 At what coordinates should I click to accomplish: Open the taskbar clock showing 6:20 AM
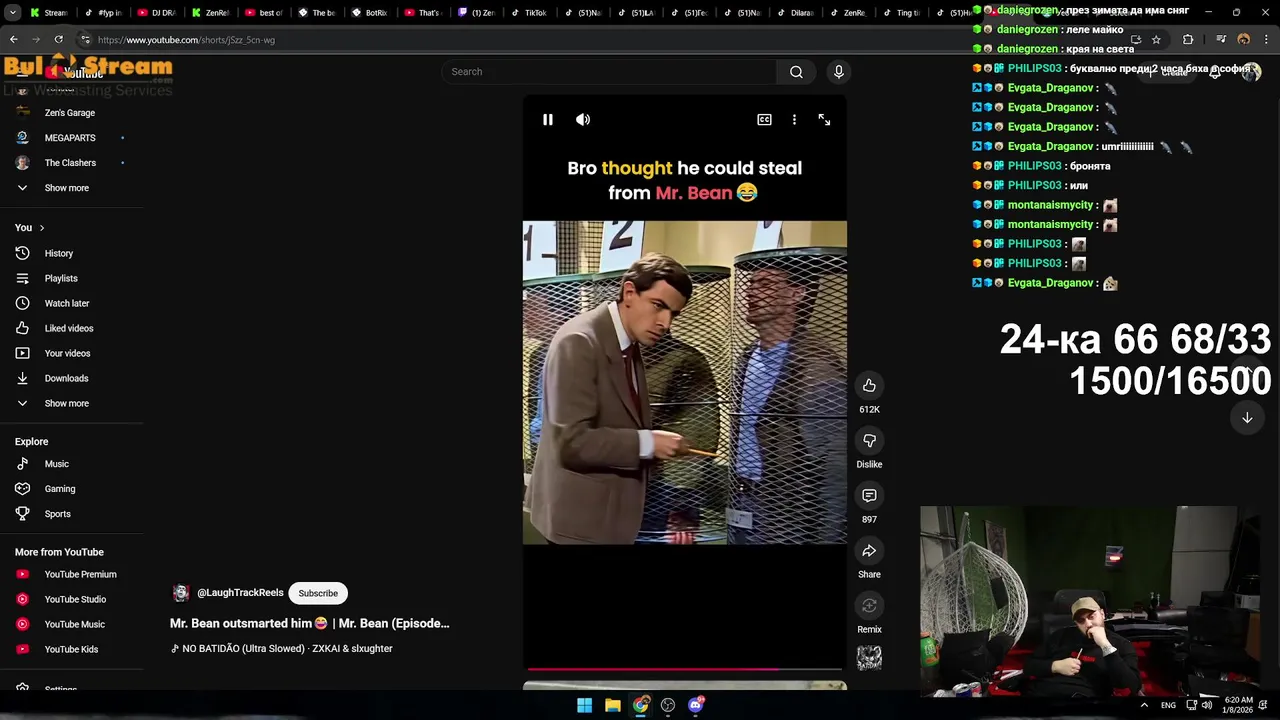coord(1238,705)
